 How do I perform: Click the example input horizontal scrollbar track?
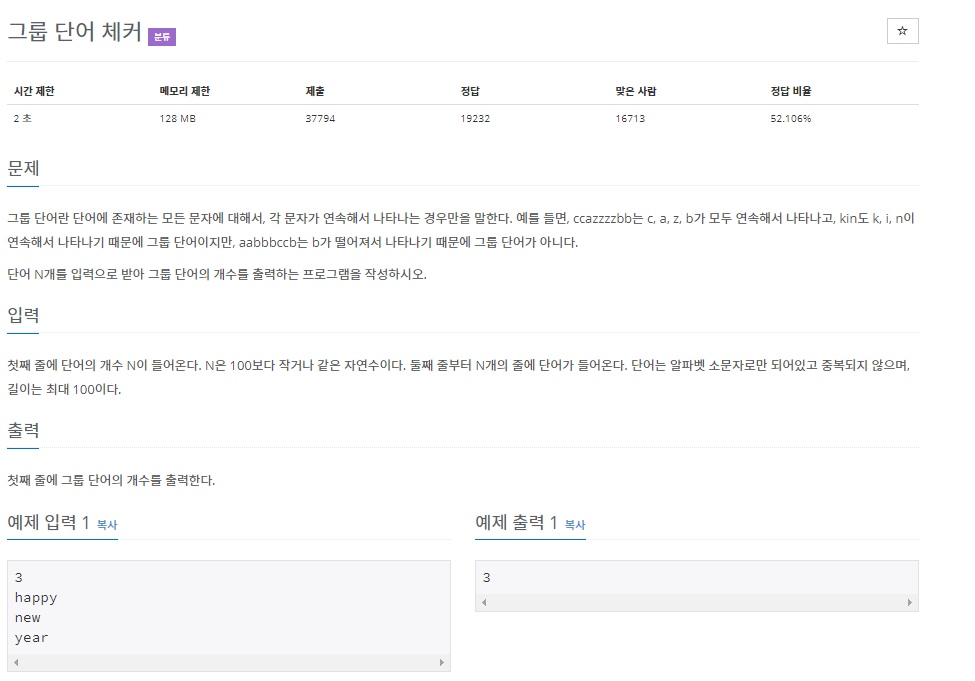pyautogui.click(x=229, y=662)
